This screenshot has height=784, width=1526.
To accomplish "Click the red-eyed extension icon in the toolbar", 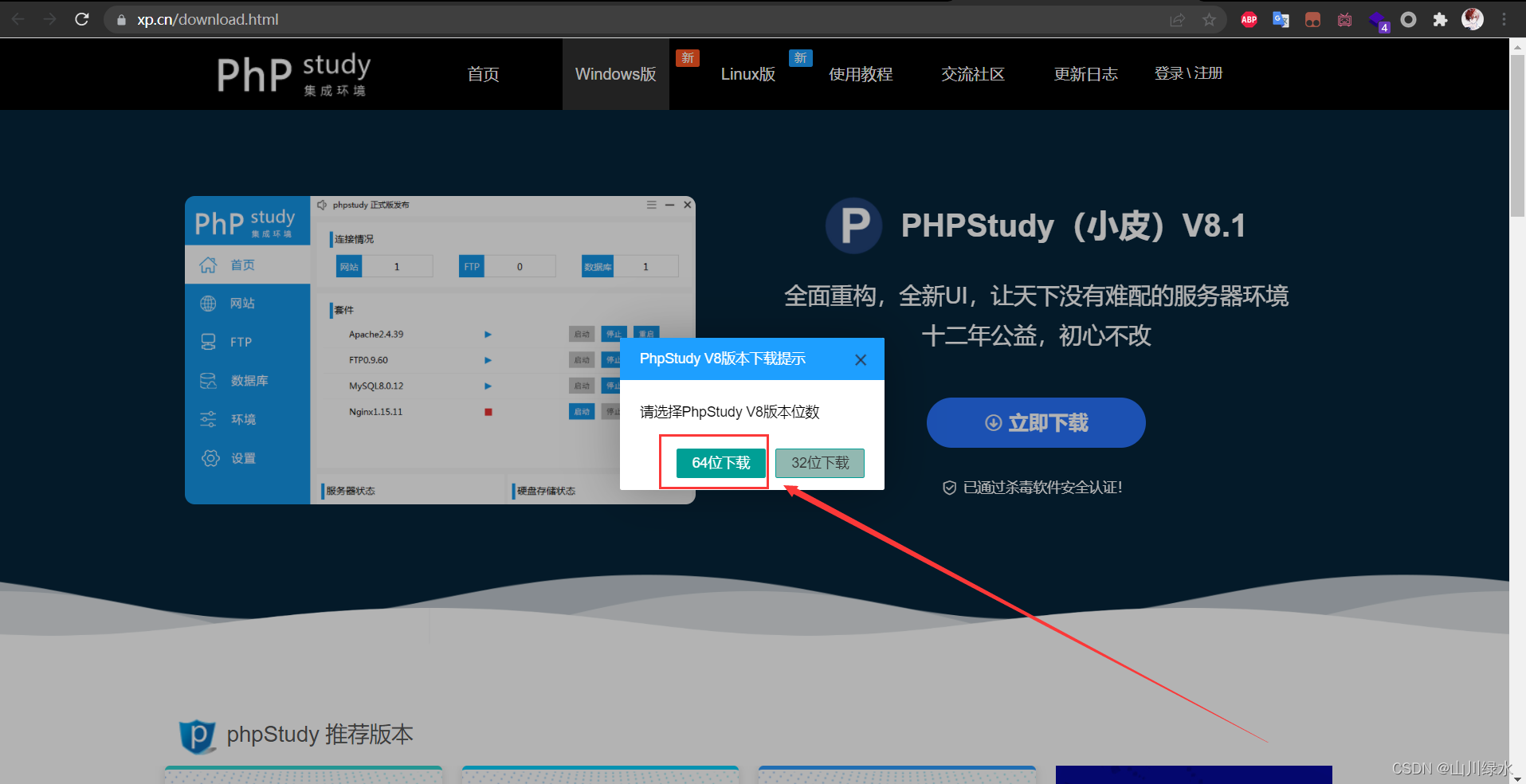I will click(x=1312, y=20).
